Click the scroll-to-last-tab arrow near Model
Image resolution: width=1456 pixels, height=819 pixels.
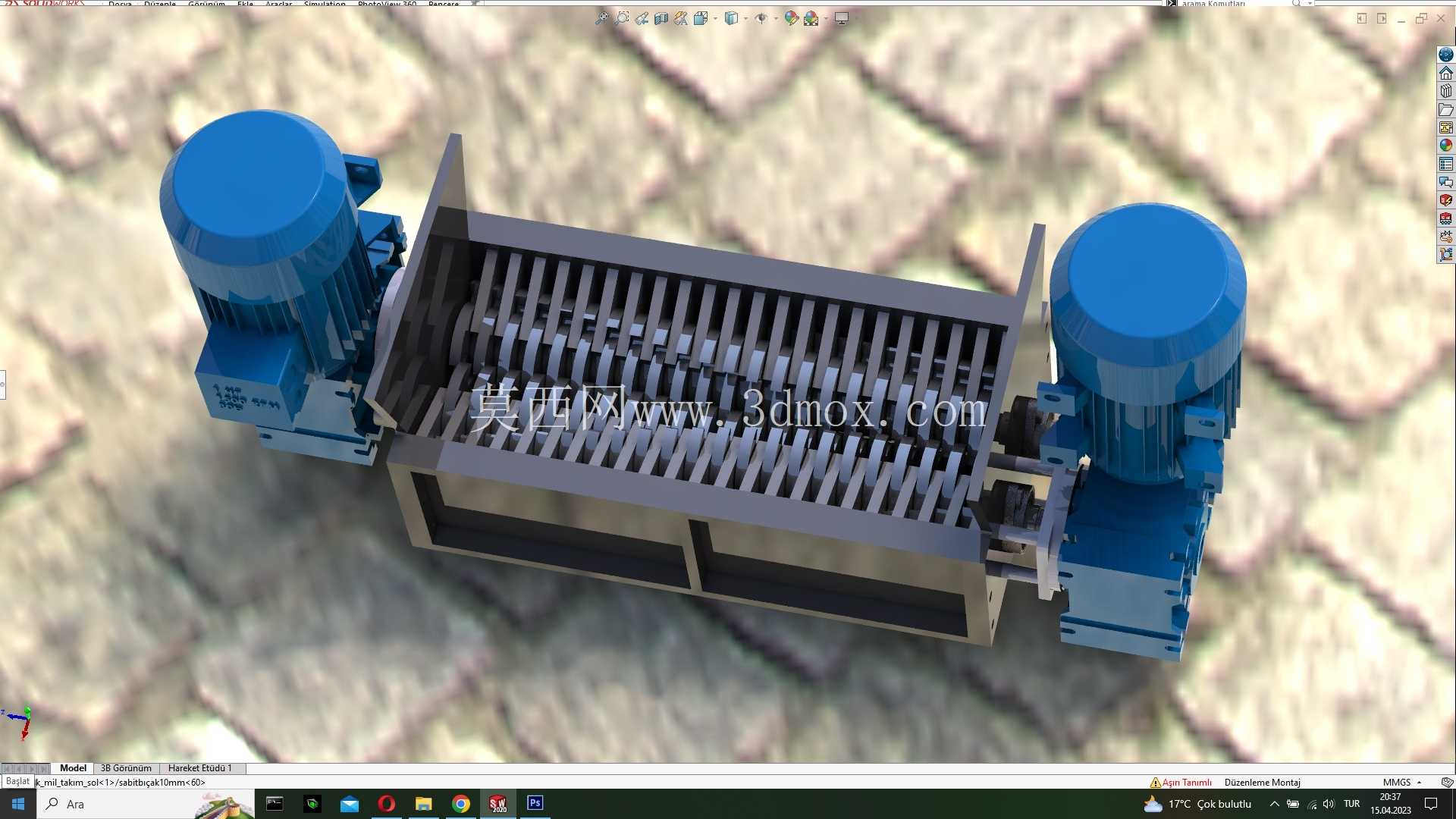pyautogui.click(x=43, y=768)
